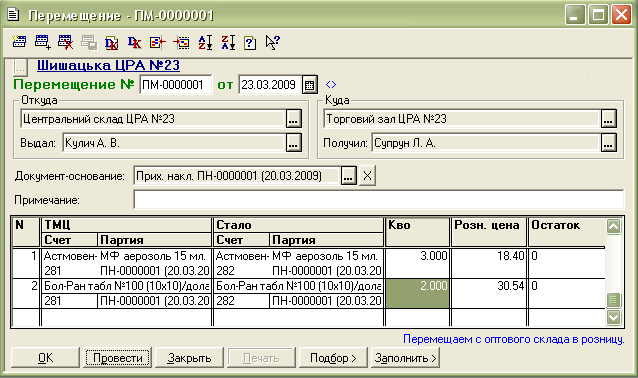638x378 pixels.
Task: Click the Кво column header
Action: [x=417, y=232]
